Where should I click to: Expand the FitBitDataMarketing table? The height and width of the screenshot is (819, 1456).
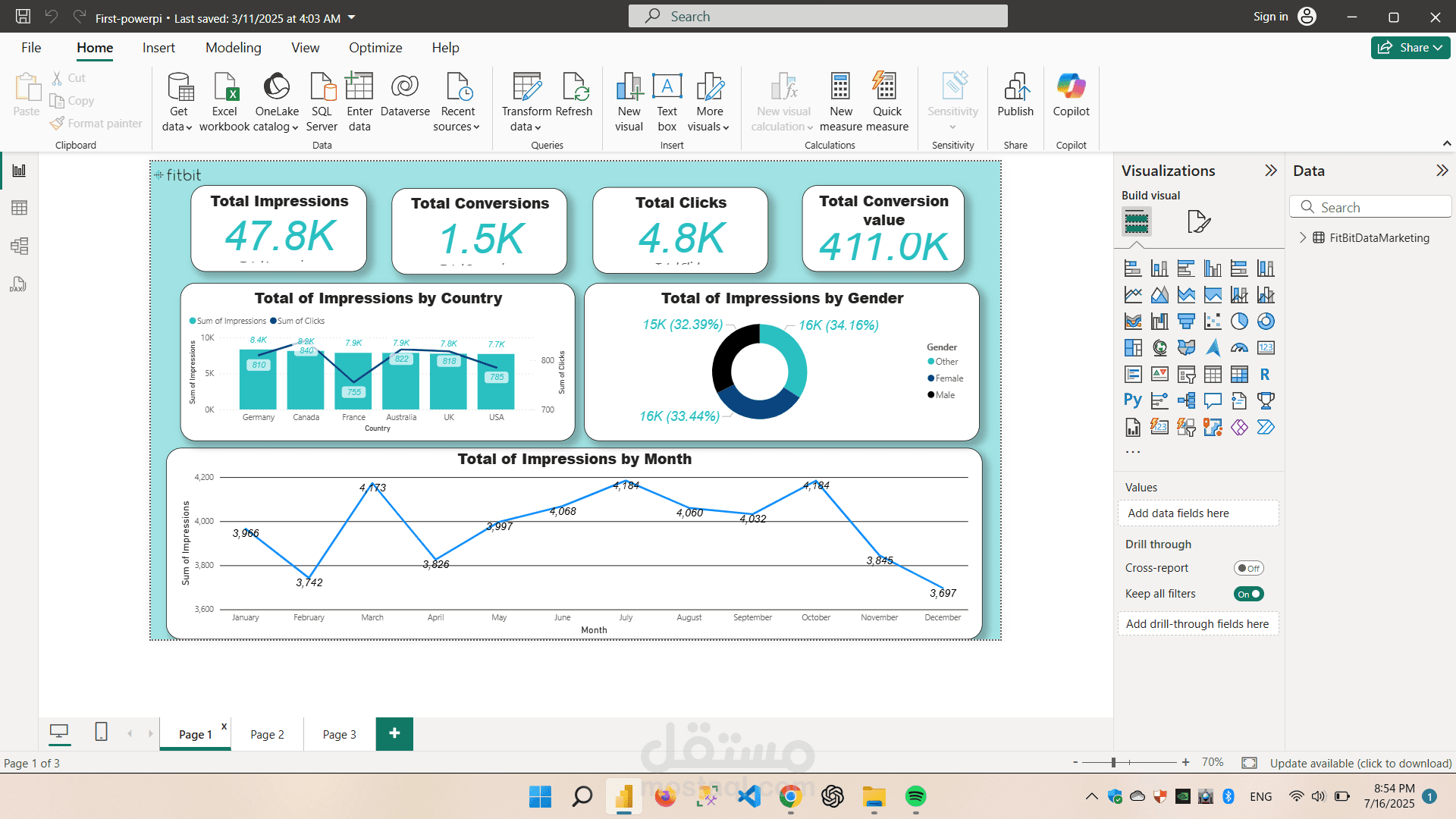(1303, 237)
